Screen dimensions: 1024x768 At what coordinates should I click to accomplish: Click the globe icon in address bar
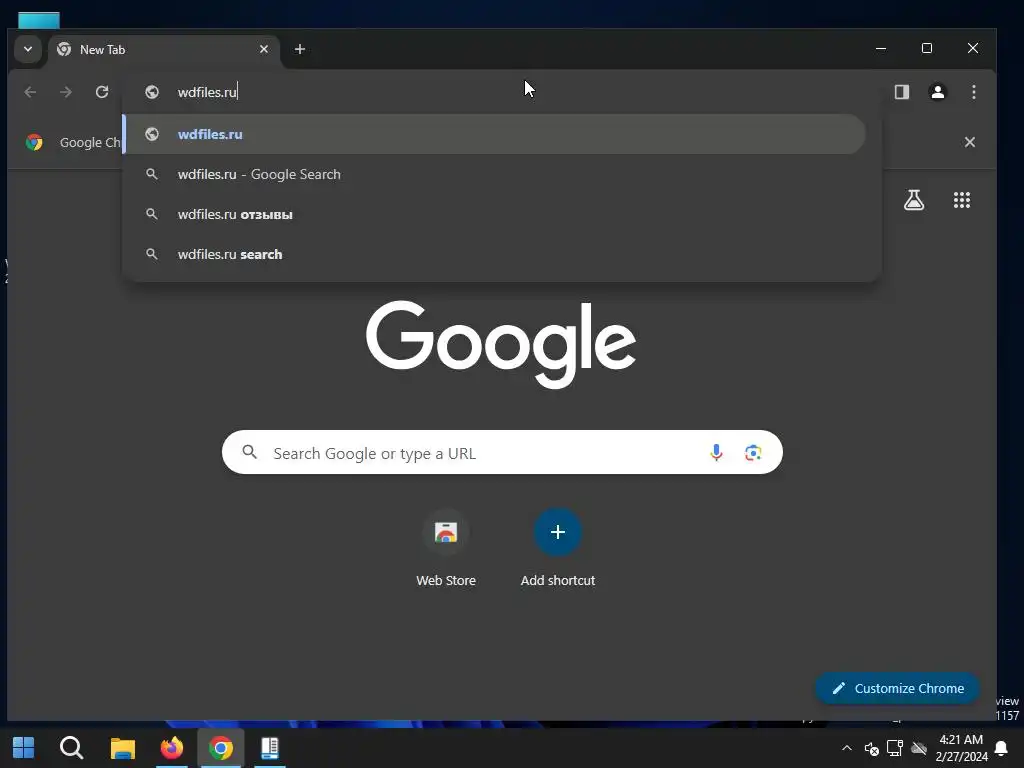click(x=152, y=92)
